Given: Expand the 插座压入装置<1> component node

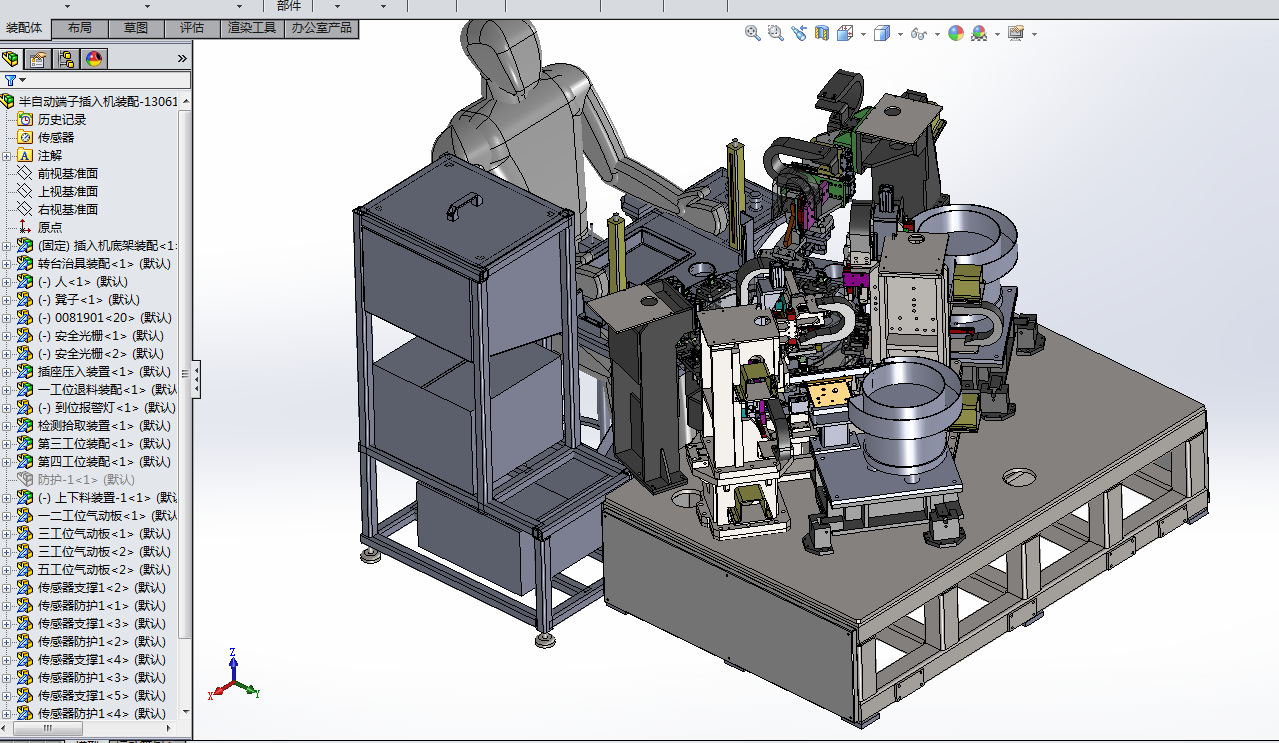Looking at the screenshot, I should click(7, 372).
